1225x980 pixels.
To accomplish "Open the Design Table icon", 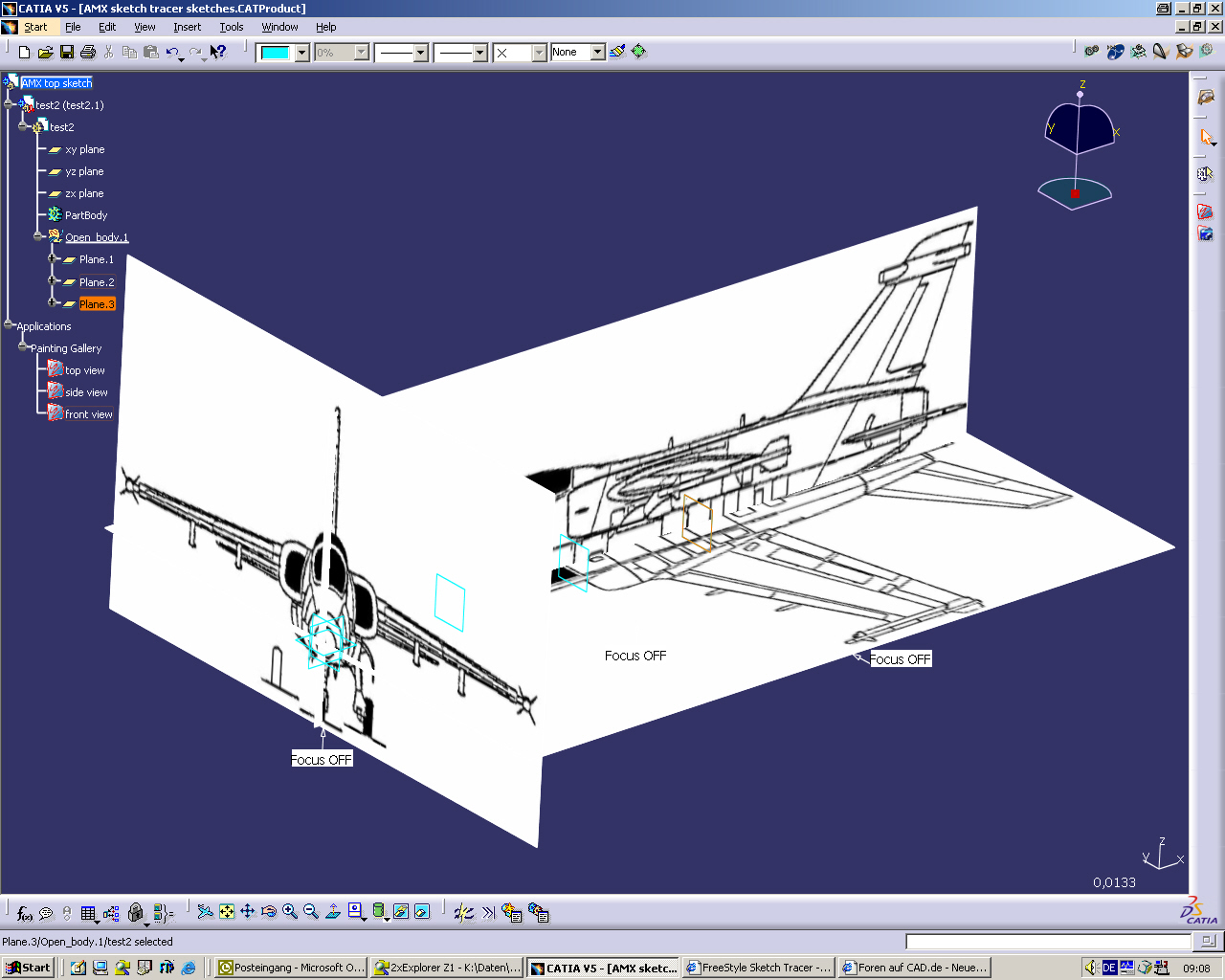I will pos(89,912).
